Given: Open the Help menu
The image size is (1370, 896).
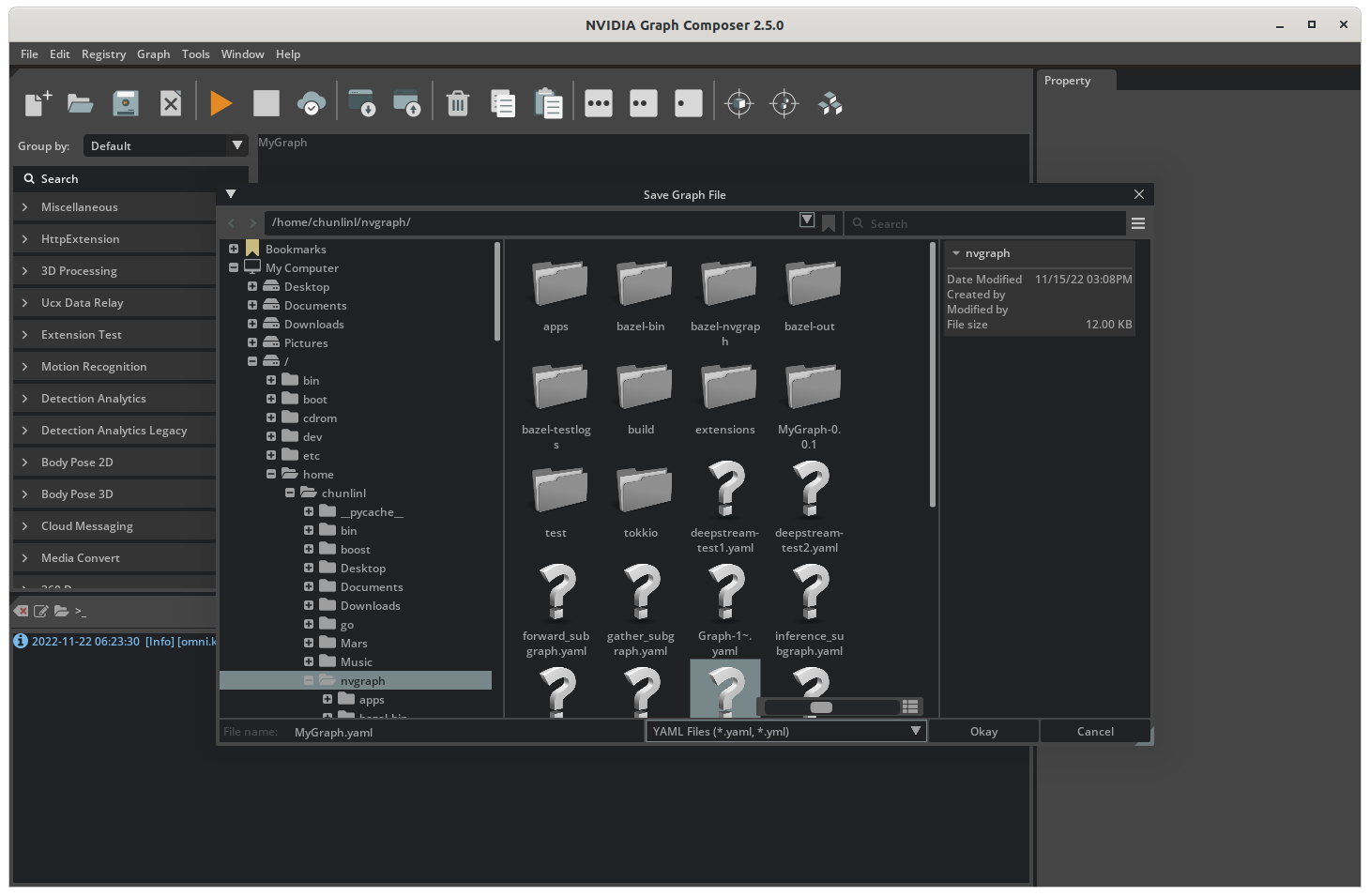Looking at the screenshot, I should [x=288, y=54].
